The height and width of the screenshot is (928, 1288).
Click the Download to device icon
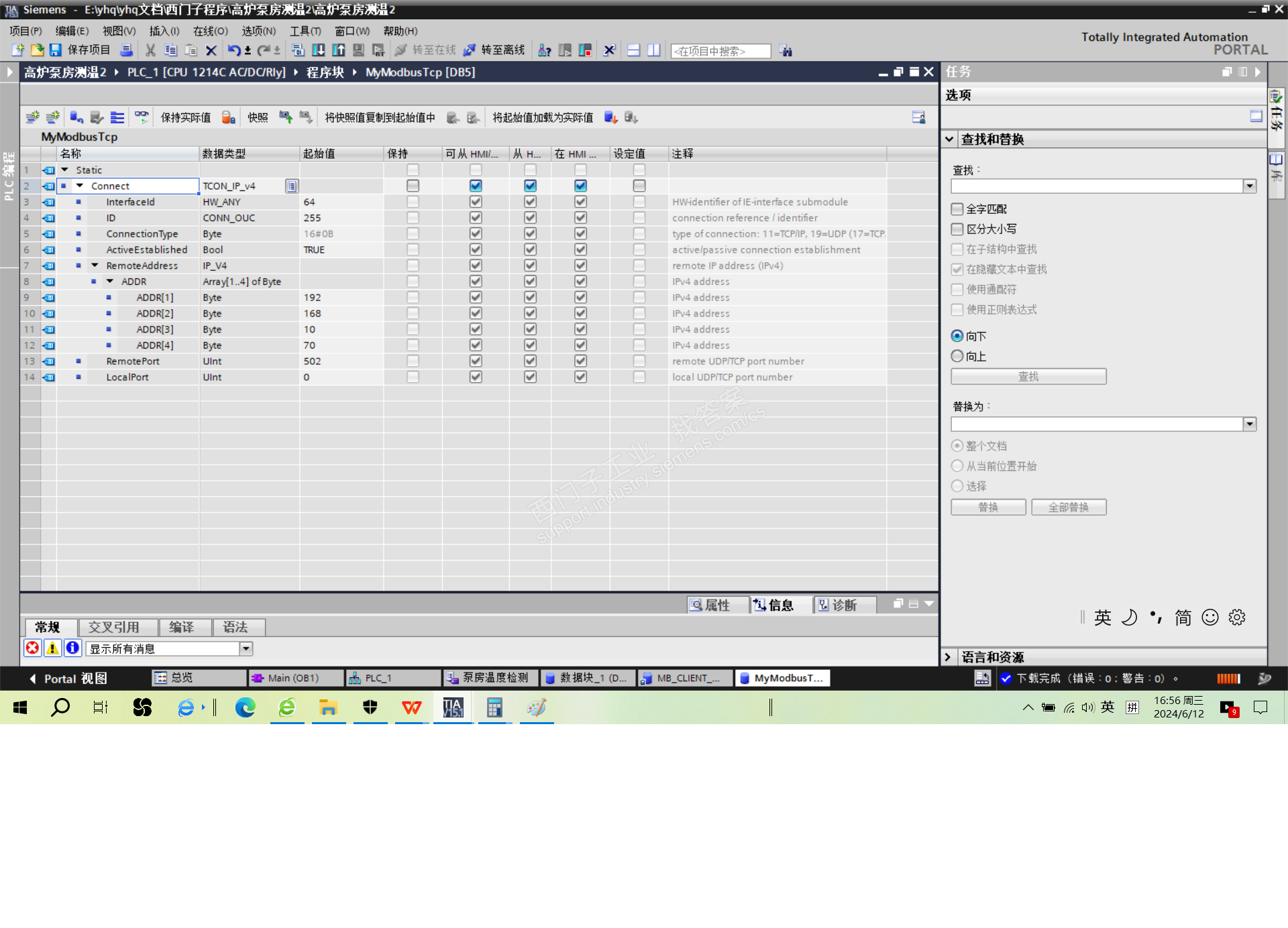(x=319, y=50)
